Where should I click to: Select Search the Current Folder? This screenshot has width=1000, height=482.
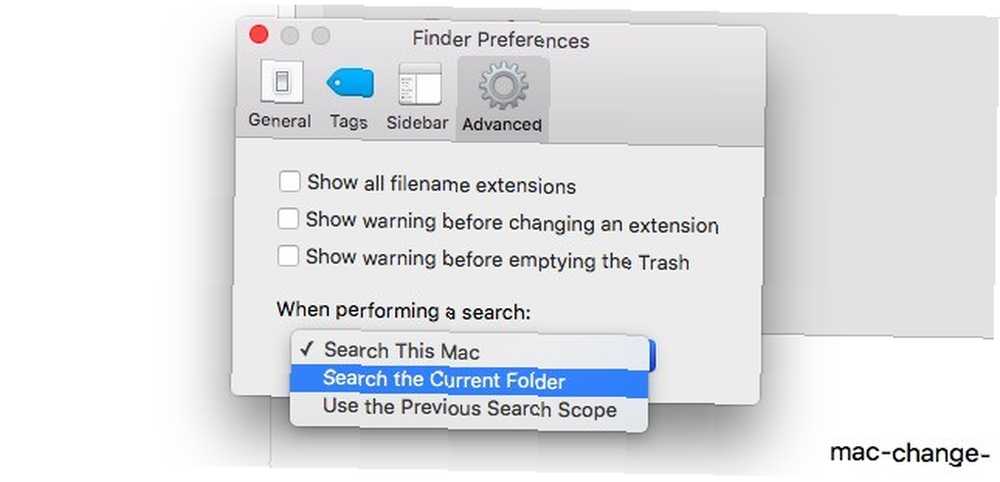click(469, 381)
